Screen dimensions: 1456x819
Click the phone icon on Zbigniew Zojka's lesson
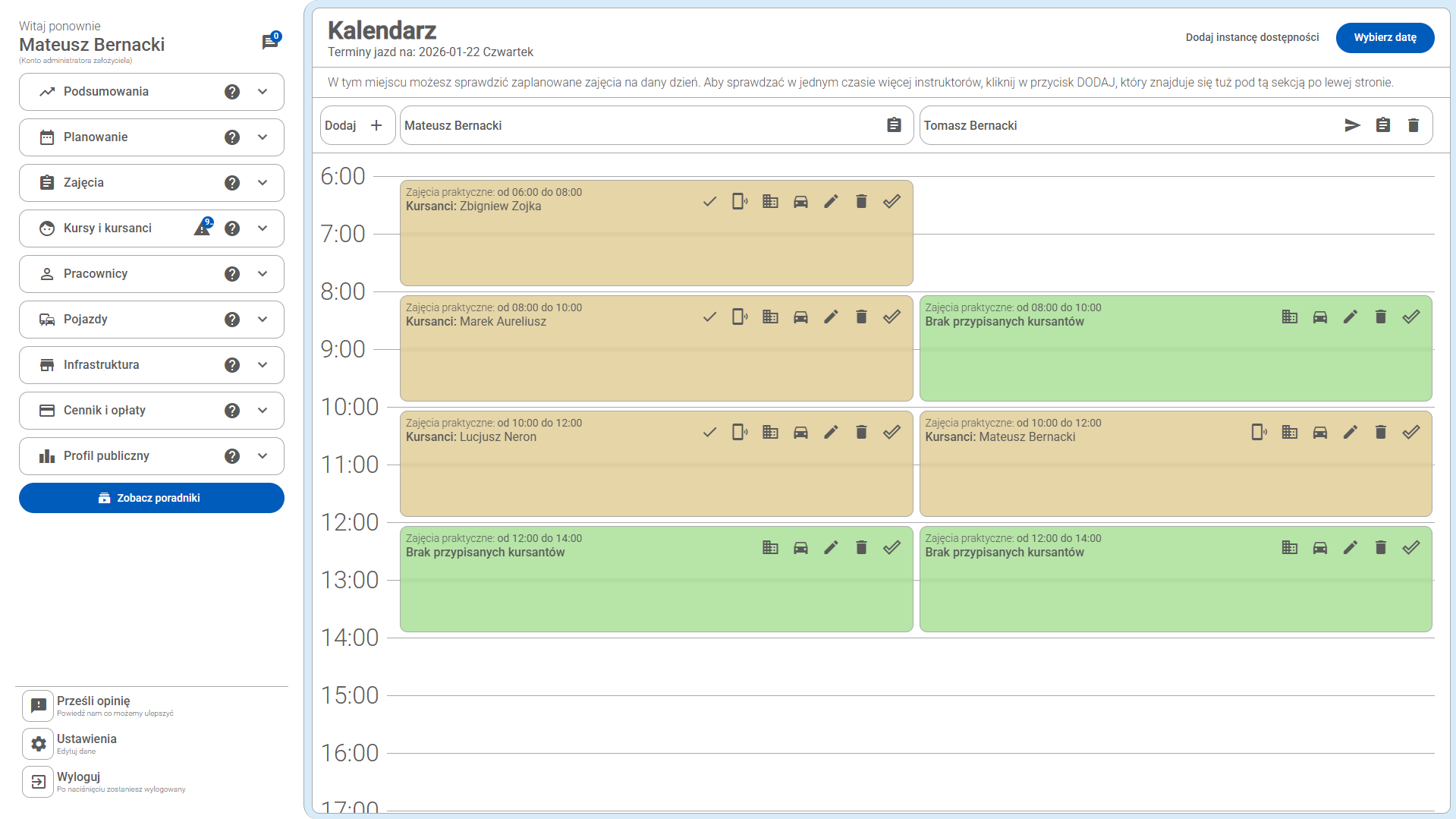740,201
